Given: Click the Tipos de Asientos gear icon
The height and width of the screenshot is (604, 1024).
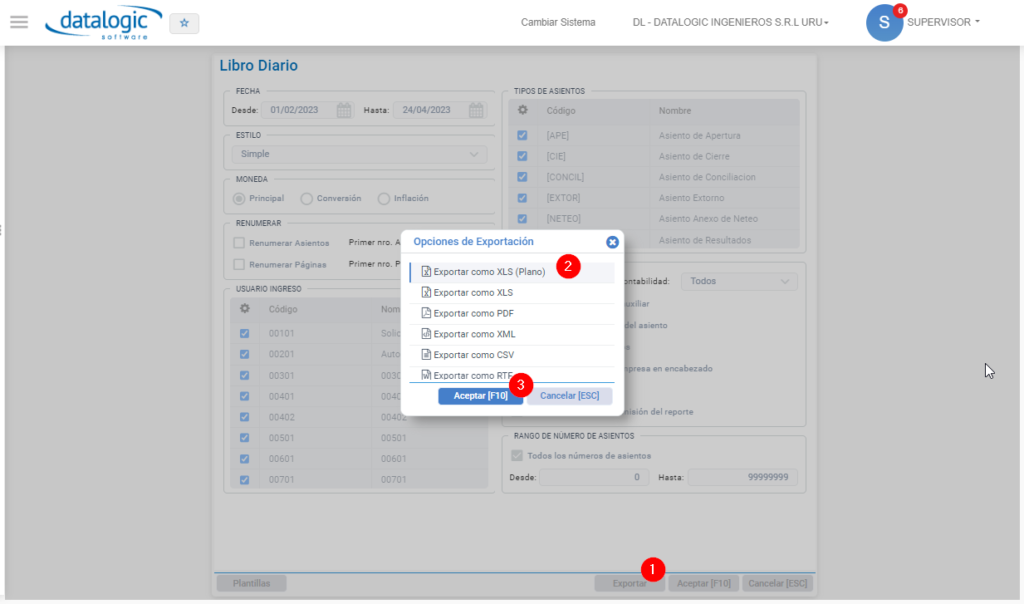Looking at the screenshot, I should pyautogui.click(x=522, y=110).
